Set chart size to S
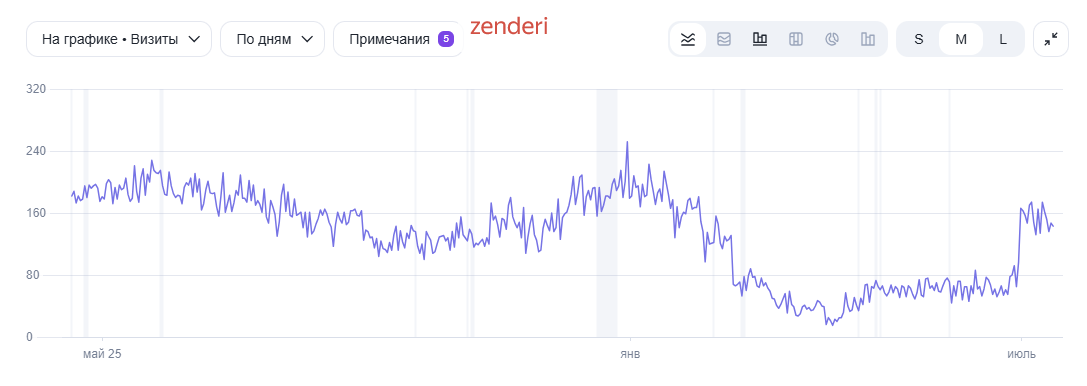The width and height of the screenshot is (1087, 386). (919, 39)
